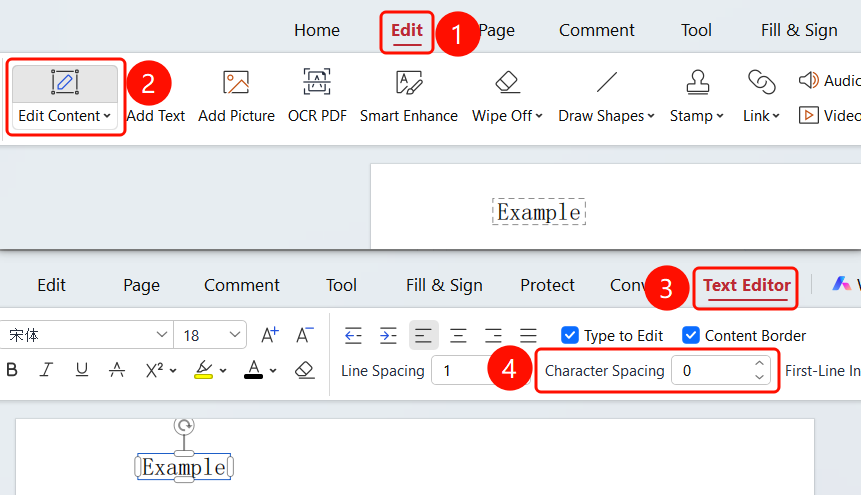861x495 pixels.
Task: Open the highlight color options arrow
Action: click(223, 371)
